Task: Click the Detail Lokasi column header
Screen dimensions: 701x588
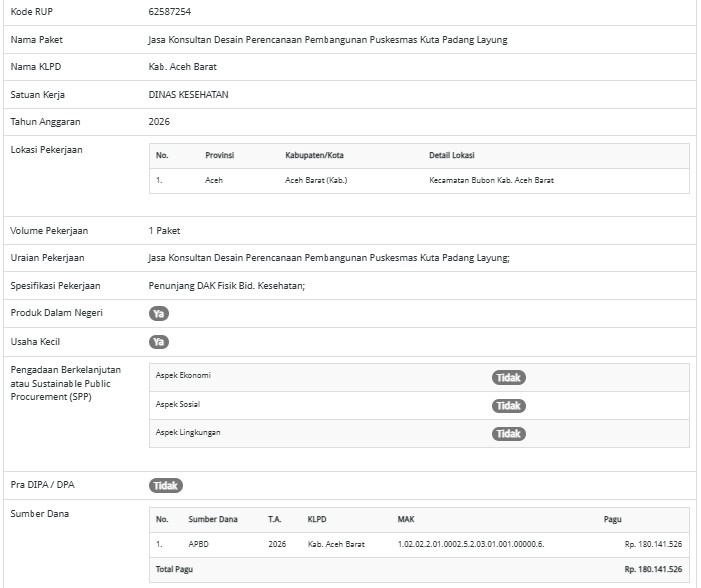Action: click(451, 155)
